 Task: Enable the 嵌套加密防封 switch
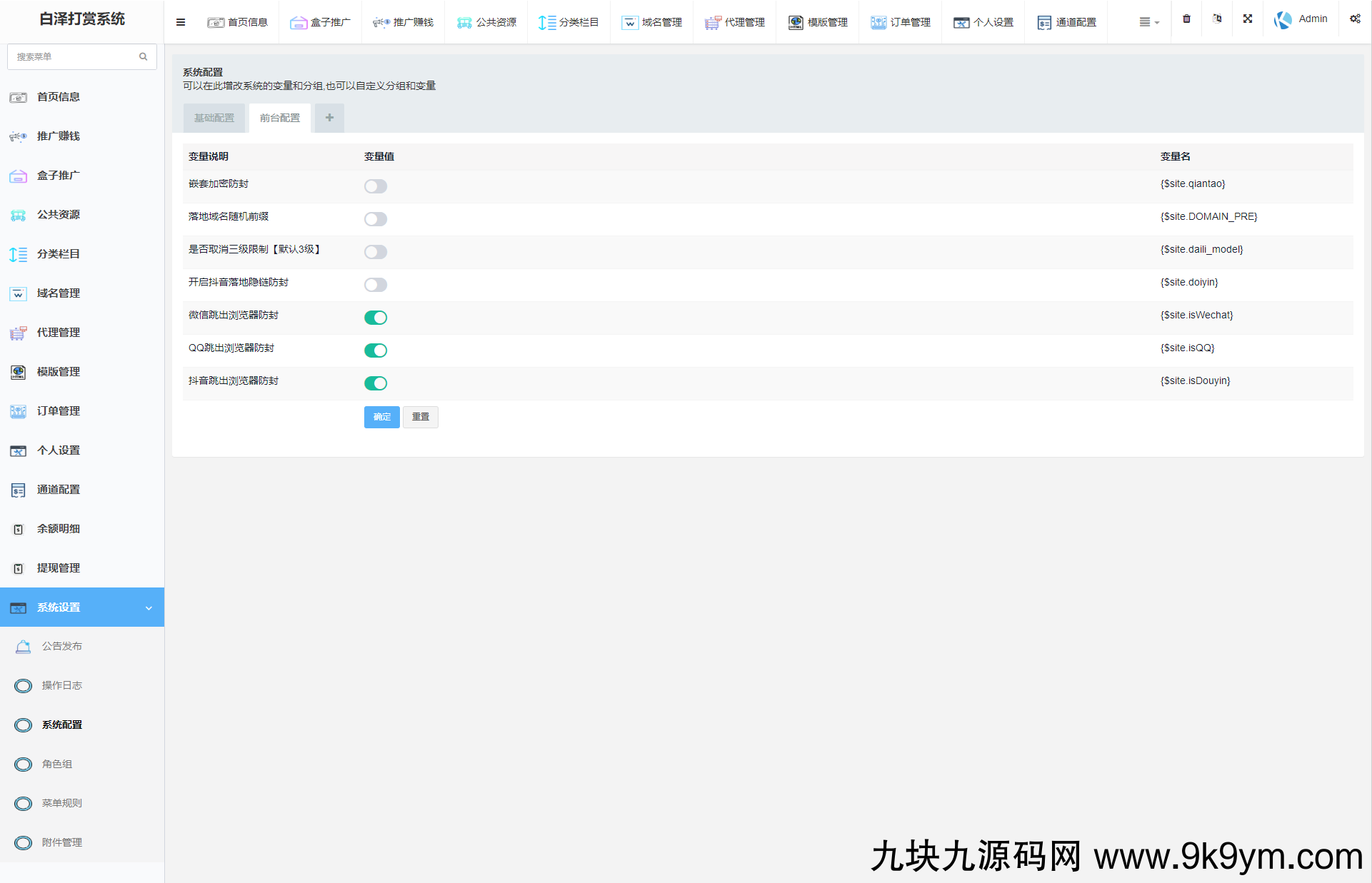(376, 186)
